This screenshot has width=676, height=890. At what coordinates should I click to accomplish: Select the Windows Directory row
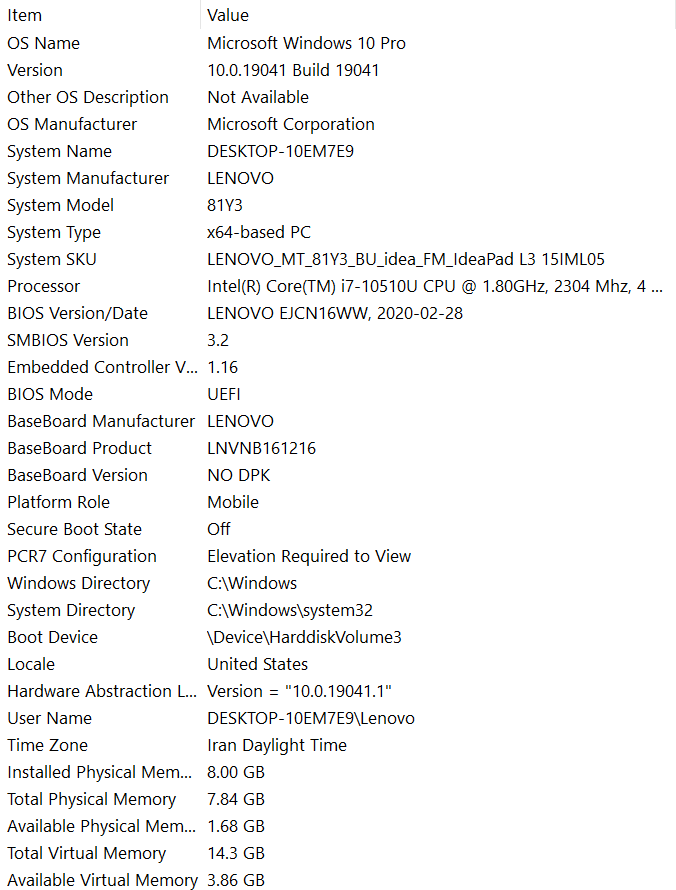point(338,583)
